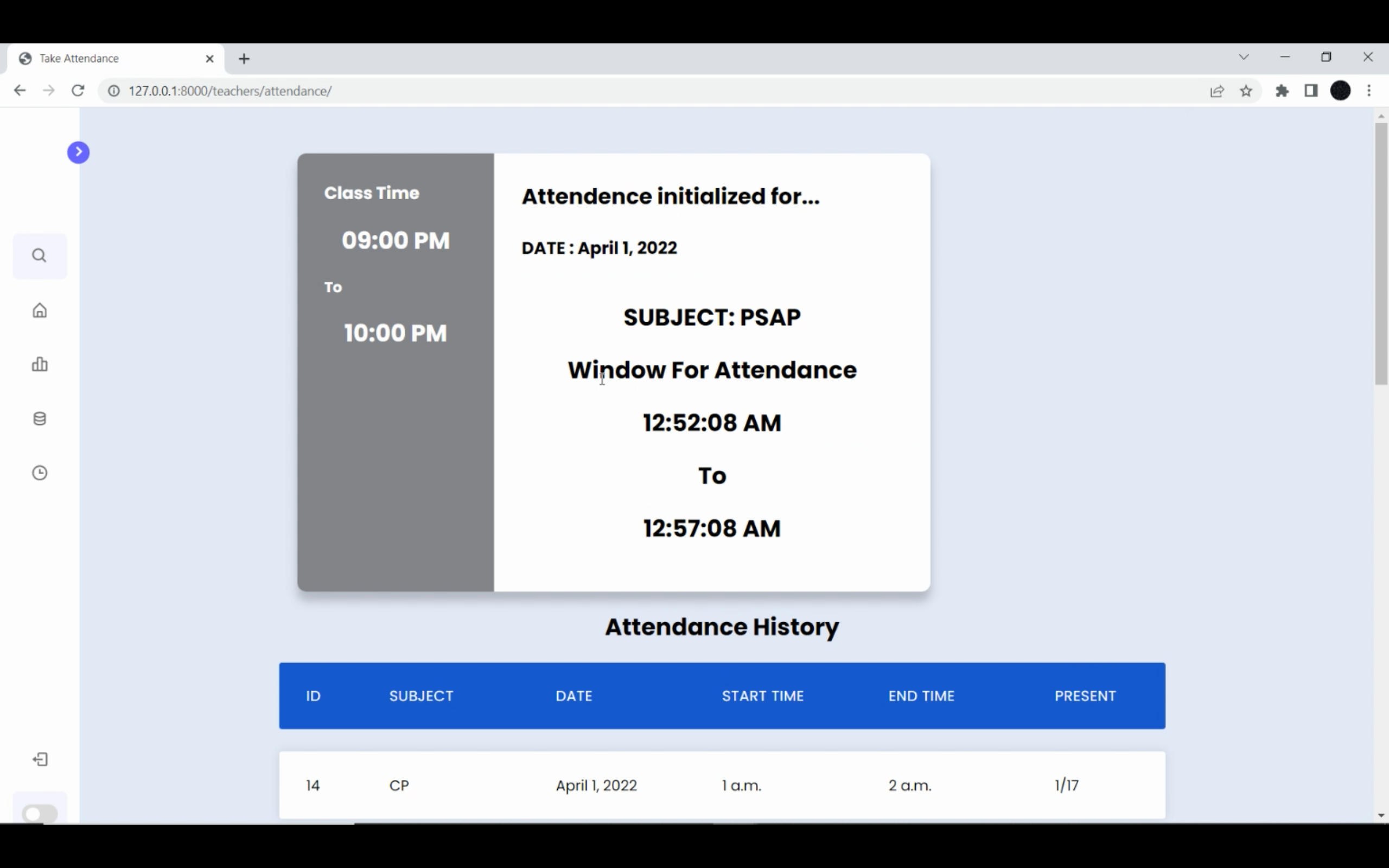Toggle the dark mode switch

point(40,813)
